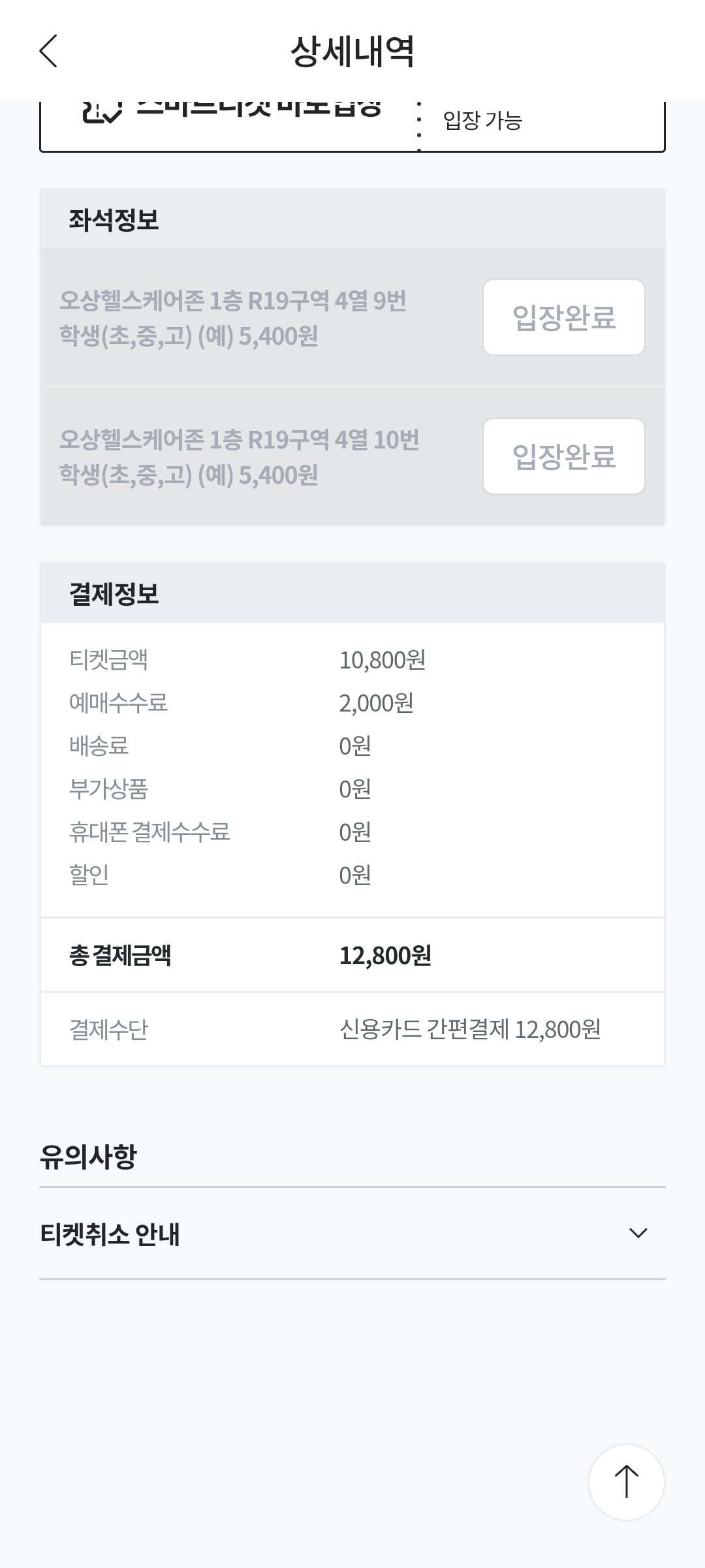Open the 티켓취소 안내 section label
The width and height of the screenshot is (705, 1568).
[110, 1234]
